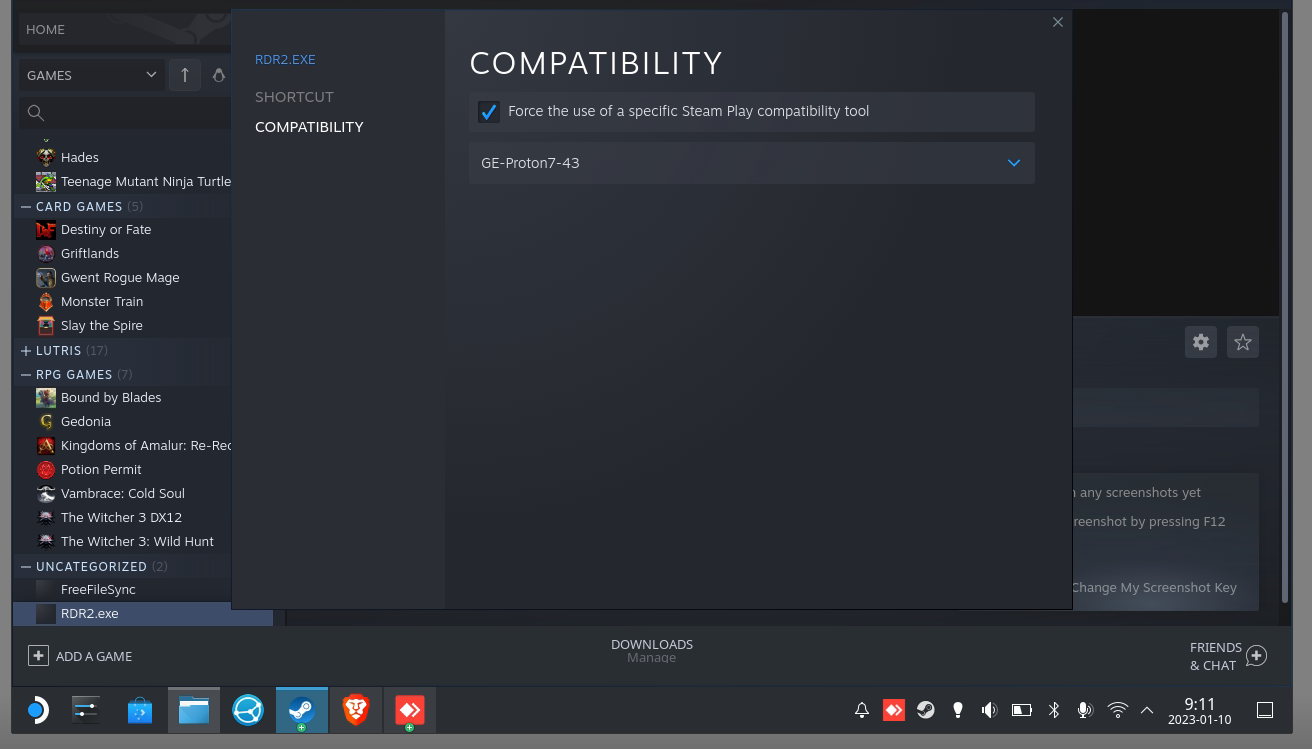Open Downloads Manage panel

click(x=652, y=651)
